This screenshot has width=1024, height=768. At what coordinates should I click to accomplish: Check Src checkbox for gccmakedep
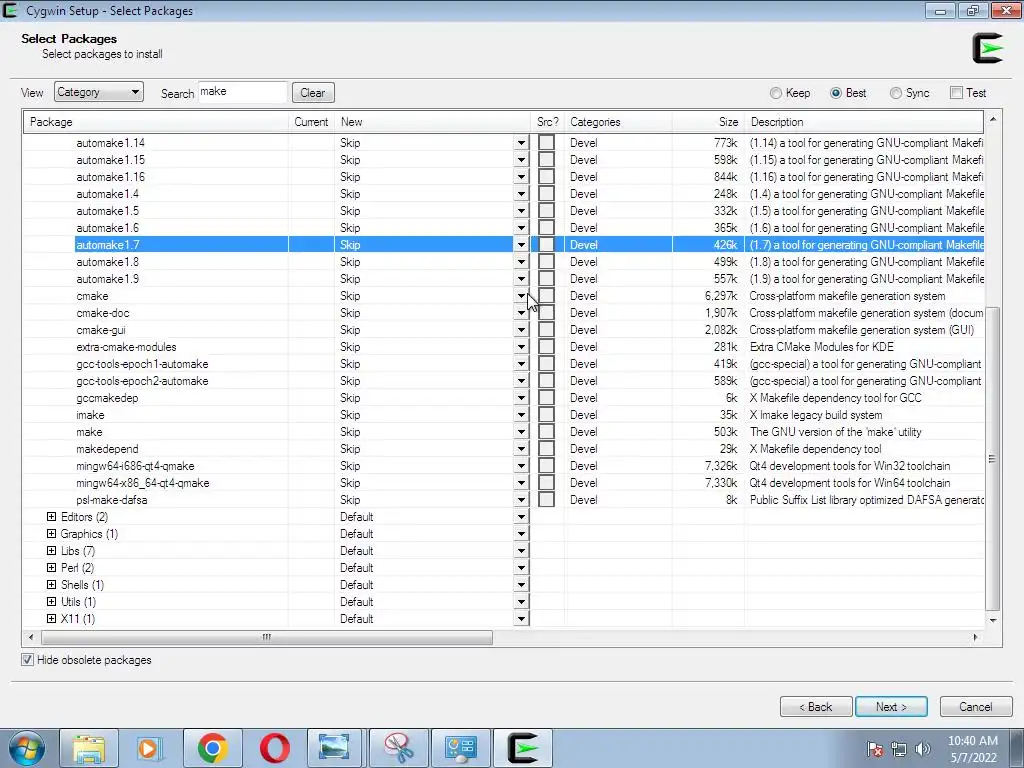pos(547,398)
